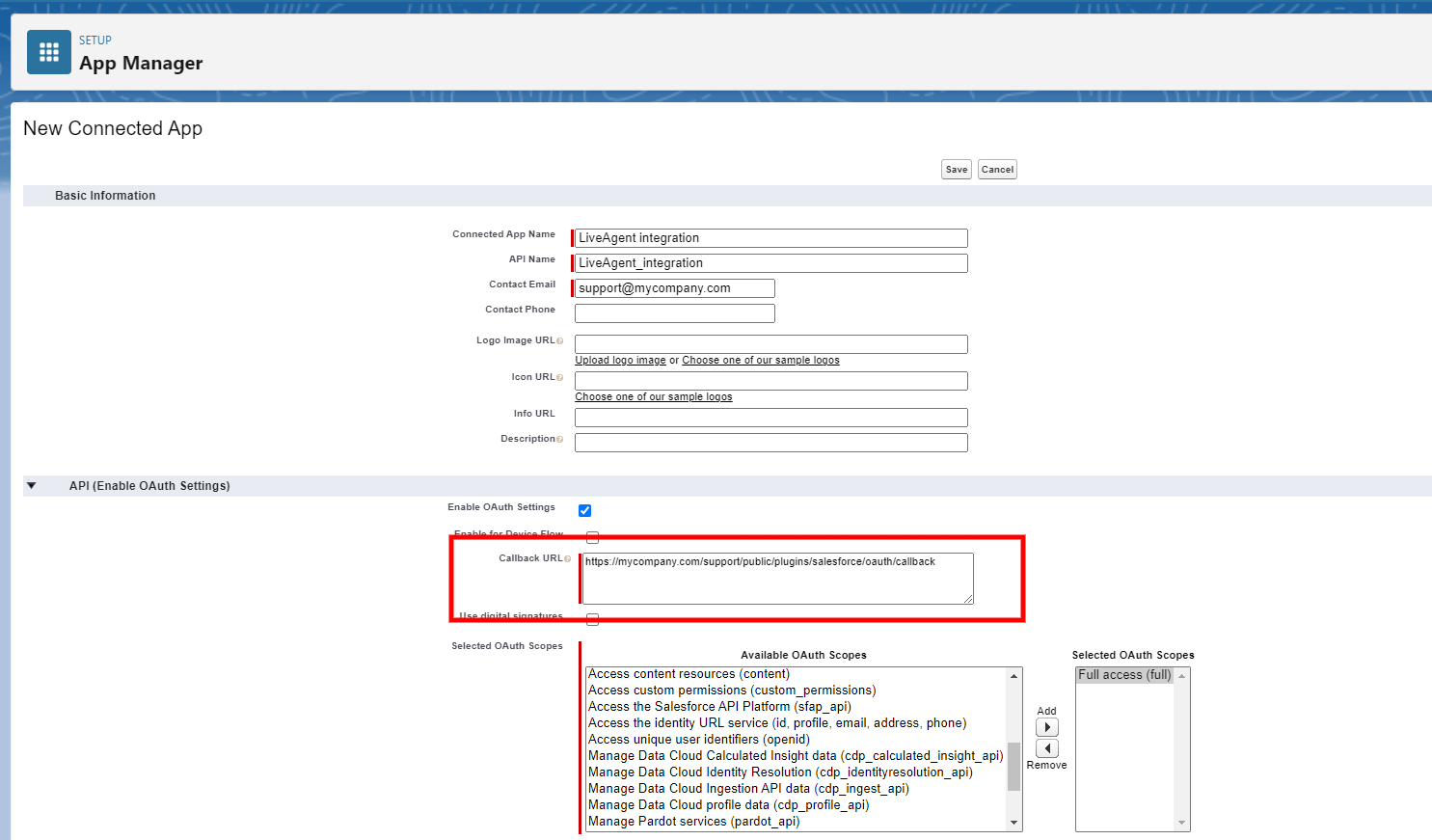The height and width of the screenshot is (840, 1432).
Task: Cancel creating the connected app
Action: pyautogui.click(x=997, y=169)
